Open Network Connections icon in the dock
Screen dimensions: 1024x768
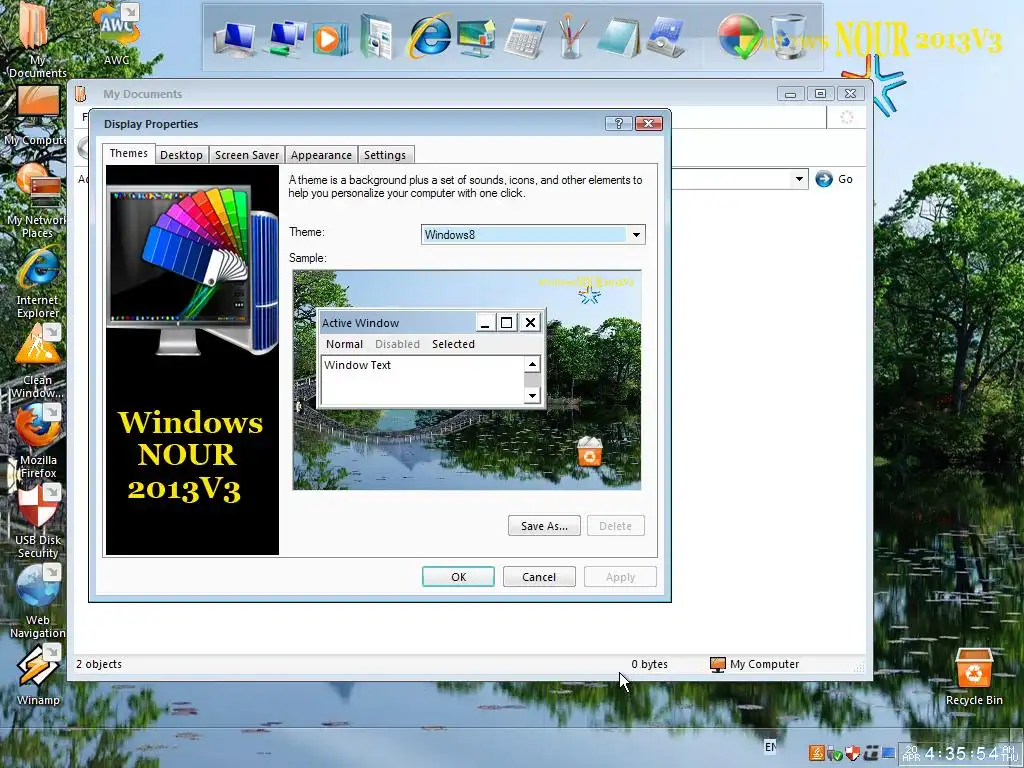click(x=285, y=39)
